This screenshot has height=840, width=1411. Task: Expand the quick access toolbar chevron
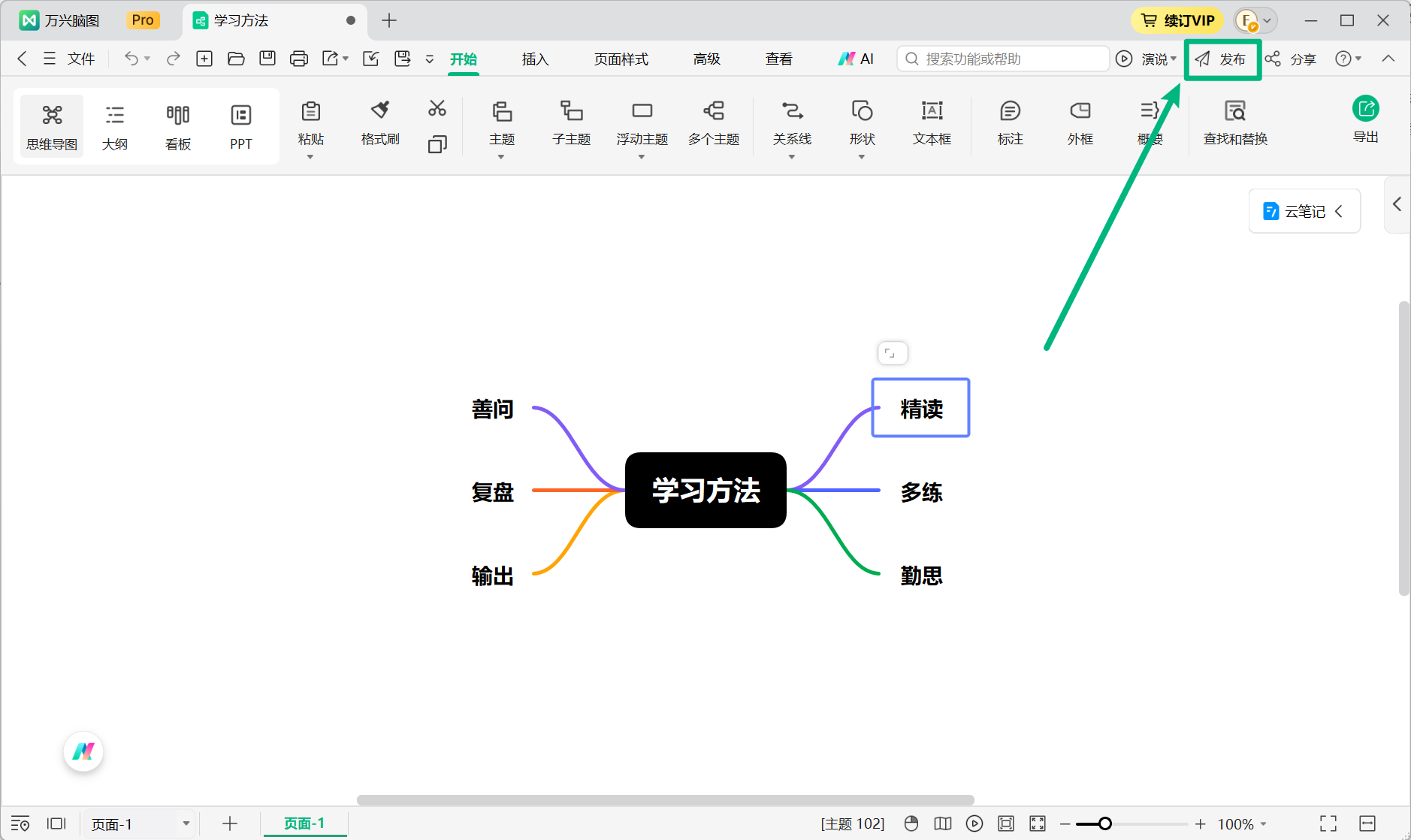[430, 59]
